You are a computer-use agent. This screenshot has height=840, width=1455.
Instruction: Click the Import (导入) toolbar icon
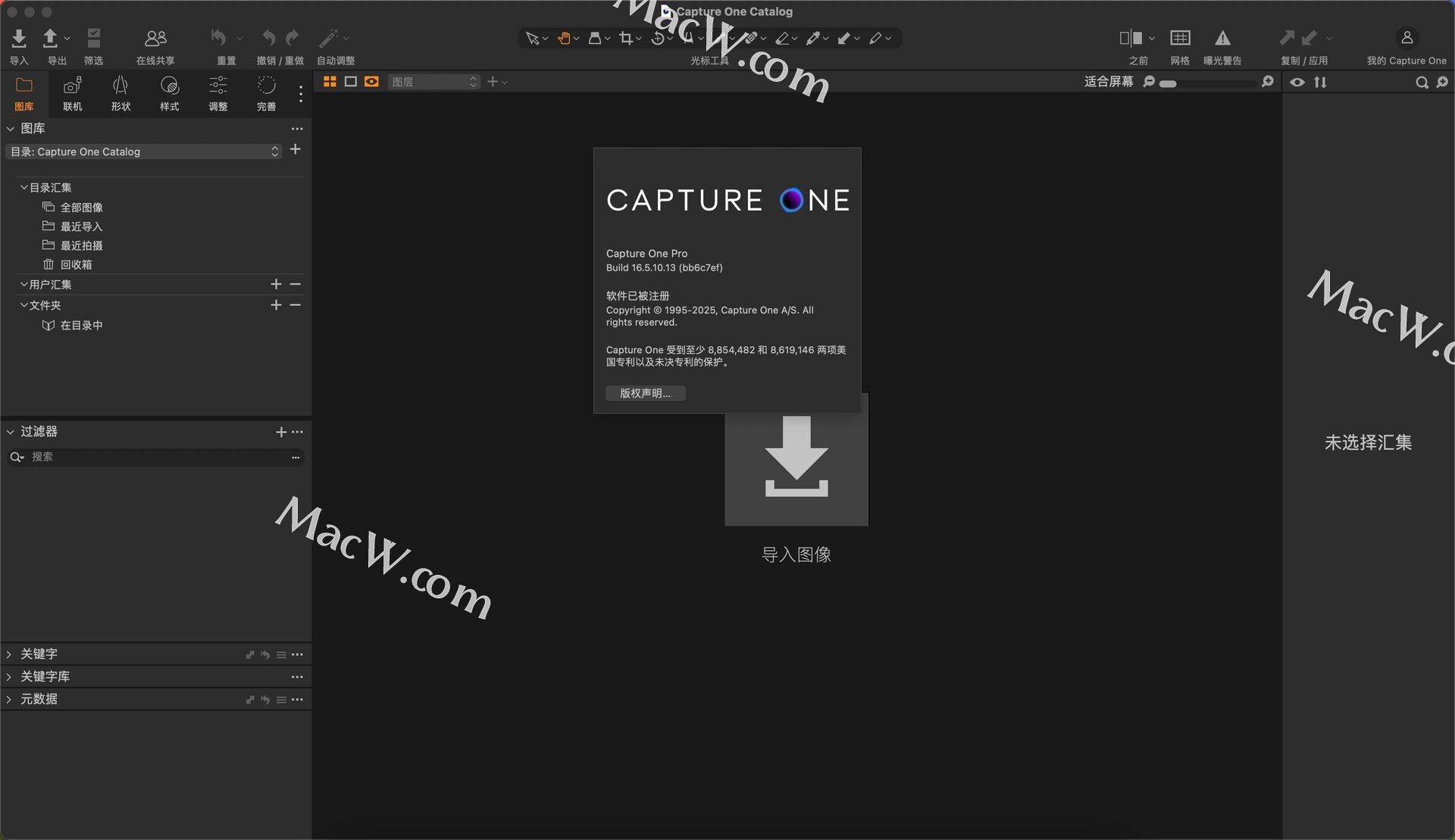pos(19,38)
